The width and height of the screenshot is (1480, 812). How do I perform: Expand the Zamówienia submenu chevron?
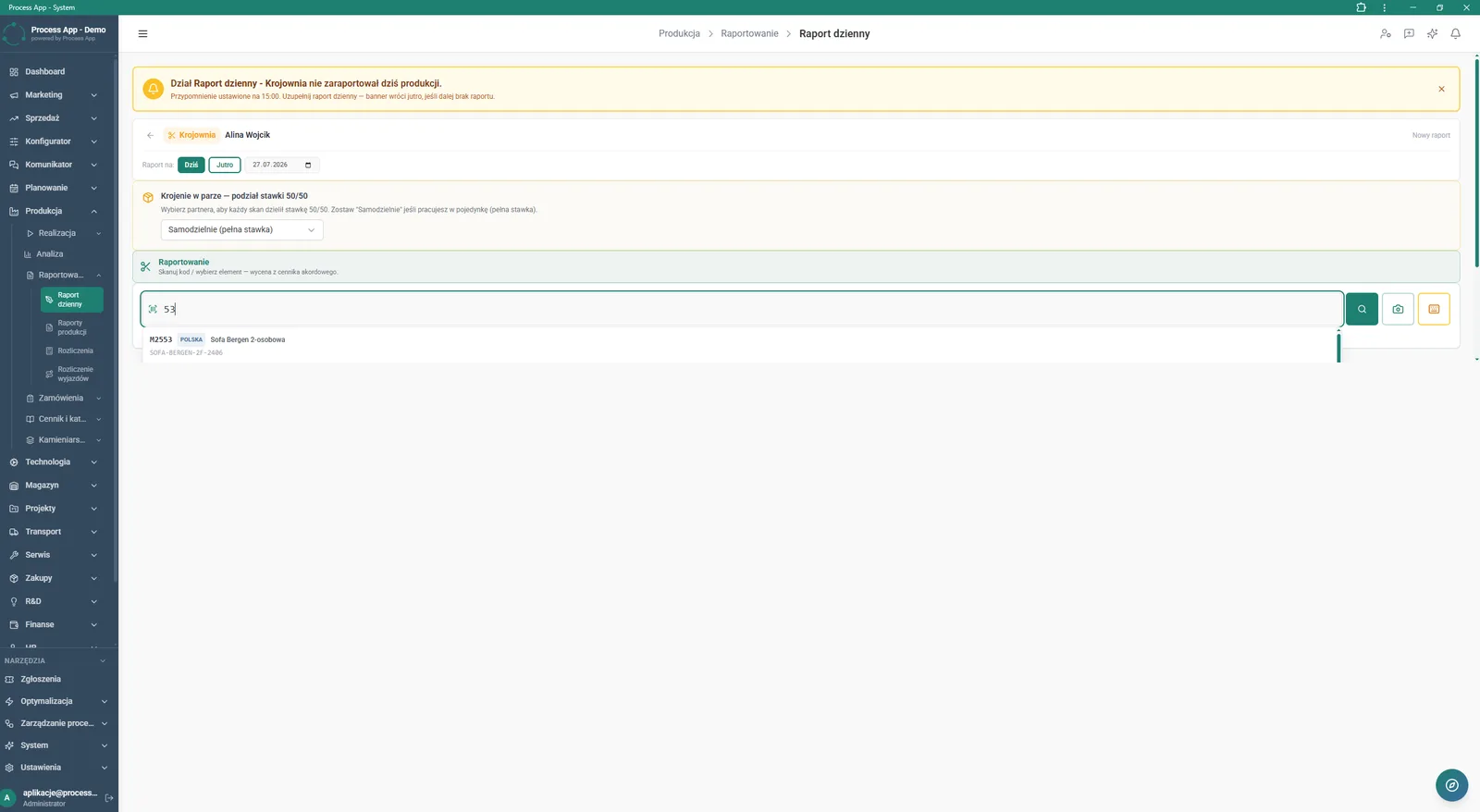[99, 399]
